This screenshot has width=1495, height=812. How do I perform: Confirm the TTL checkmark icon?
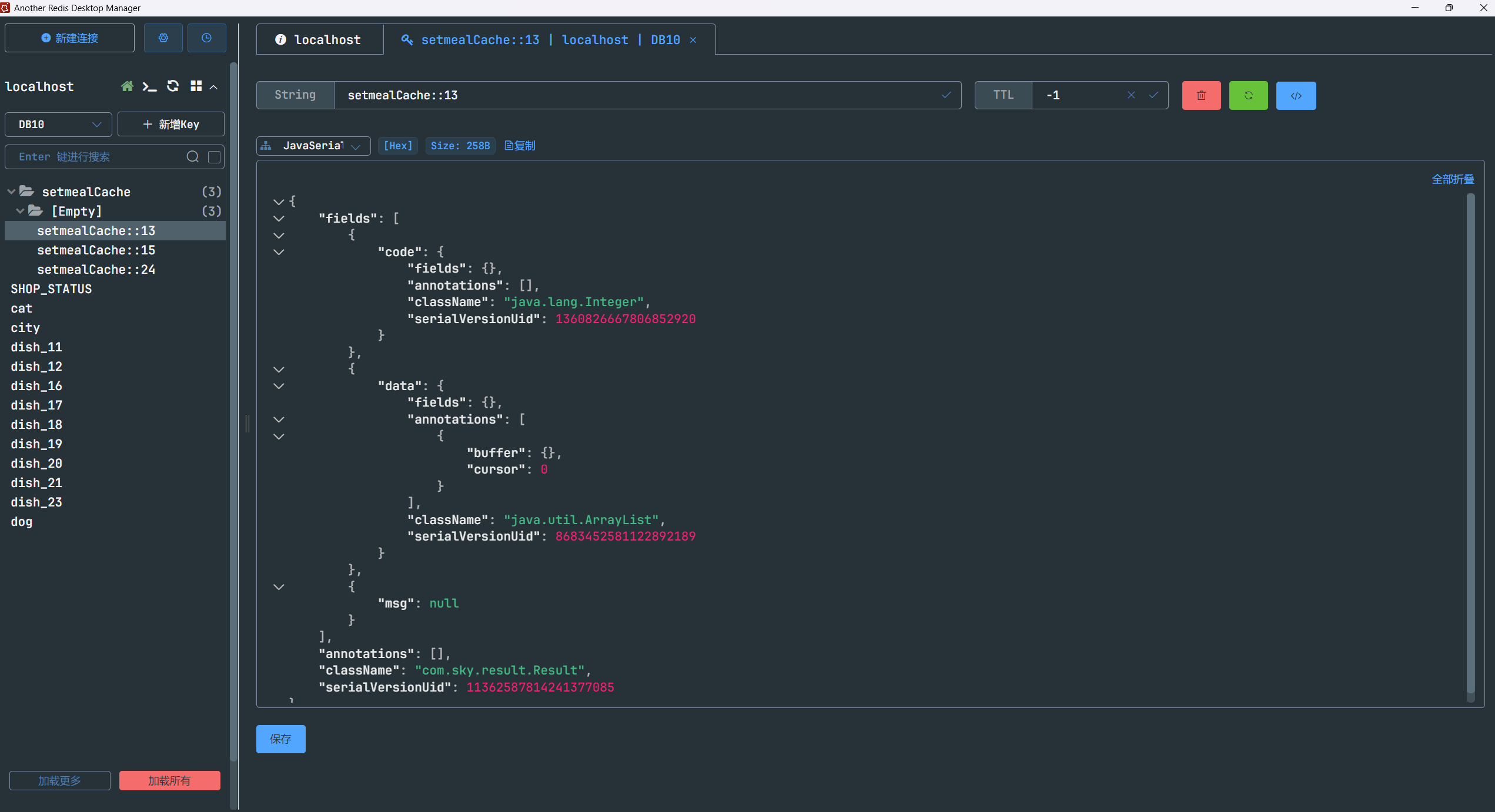point(1153,95)
